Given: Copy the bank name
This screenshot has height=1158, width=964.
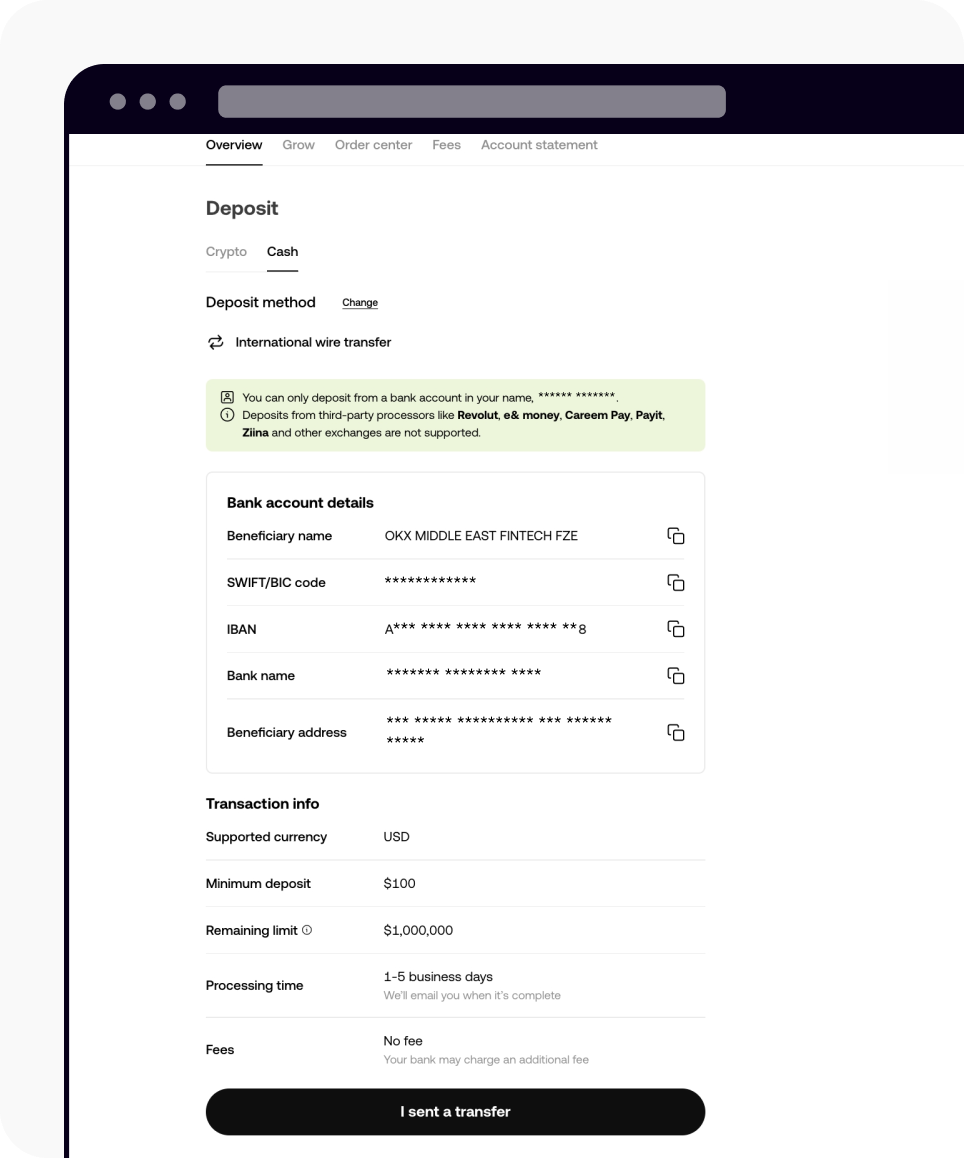Looking at the screenshot, I should (x=675, y=676).
